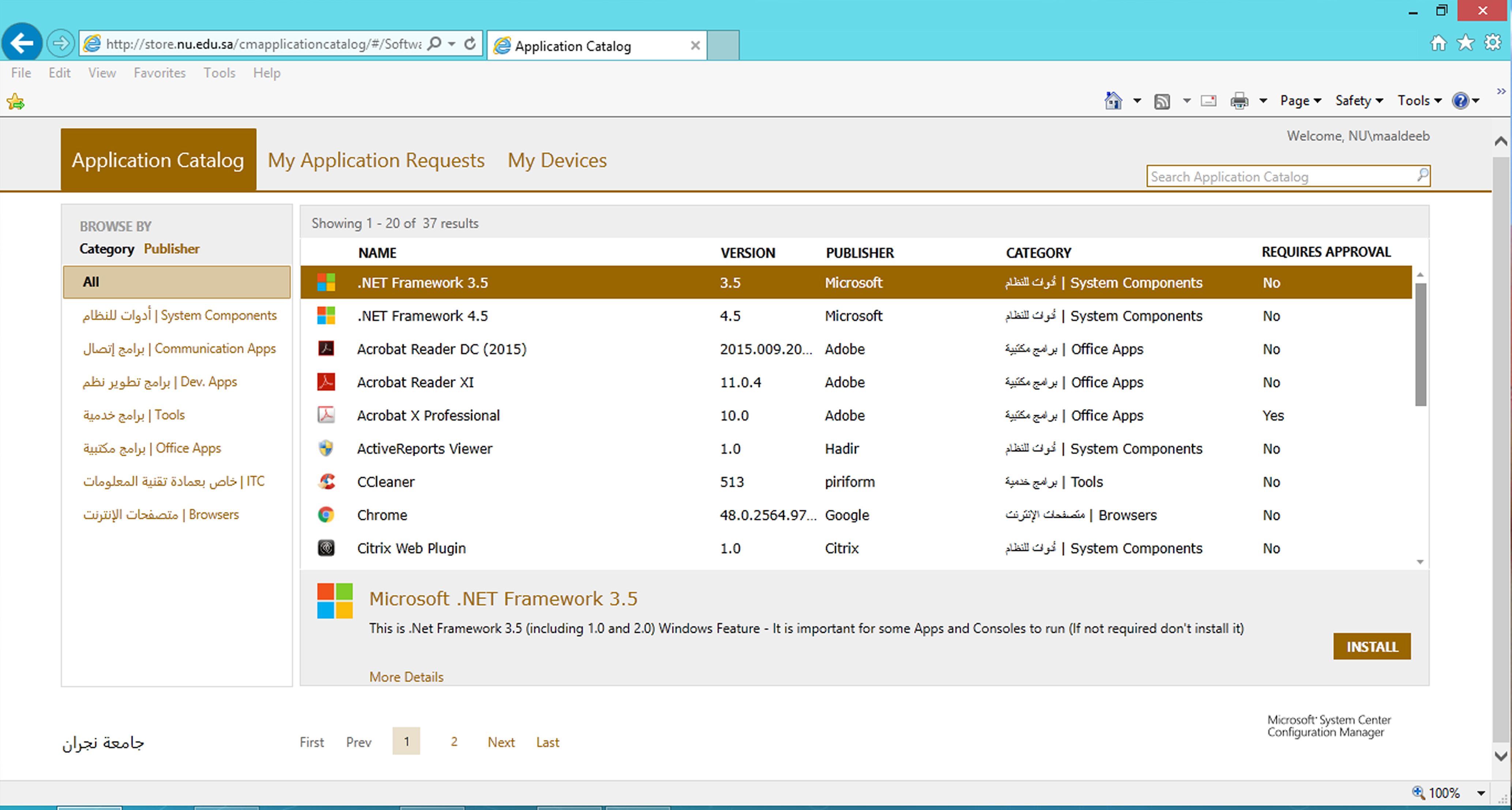Go to page 2 of results
The width and height of the screenshot is (1512, 810).
(x=454, y=741)
